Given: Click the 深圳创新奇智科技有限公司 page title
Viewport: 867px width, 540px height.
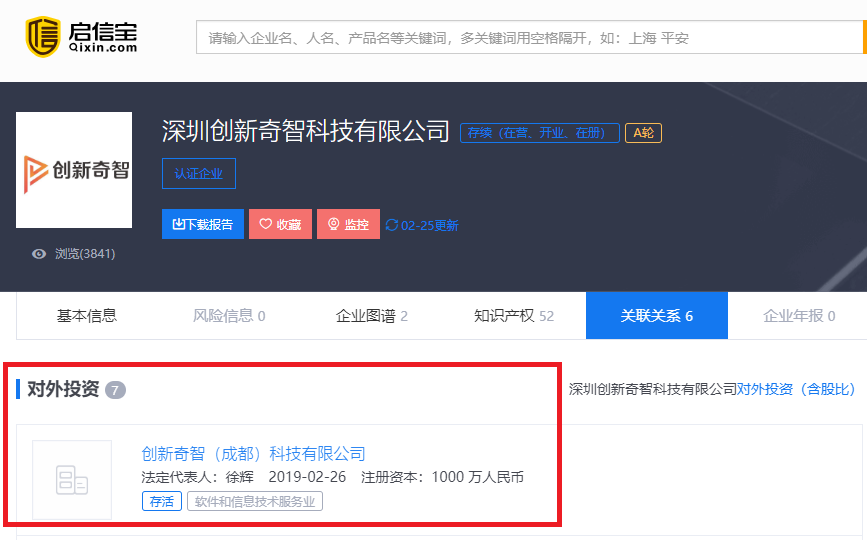Looking at the screenshot, I should (305, 132).
